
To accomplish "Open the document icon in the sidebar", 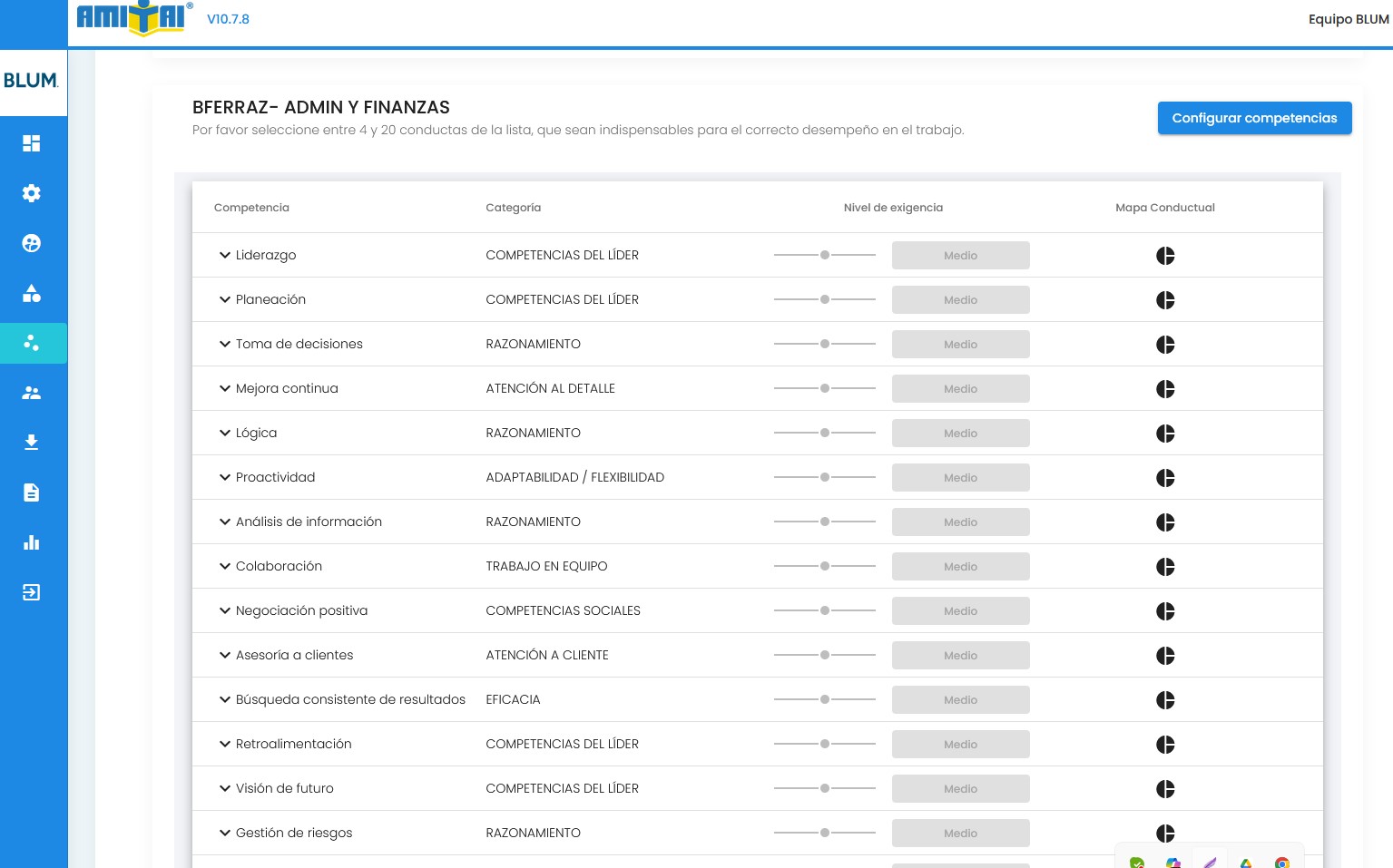I will [32, 493].
